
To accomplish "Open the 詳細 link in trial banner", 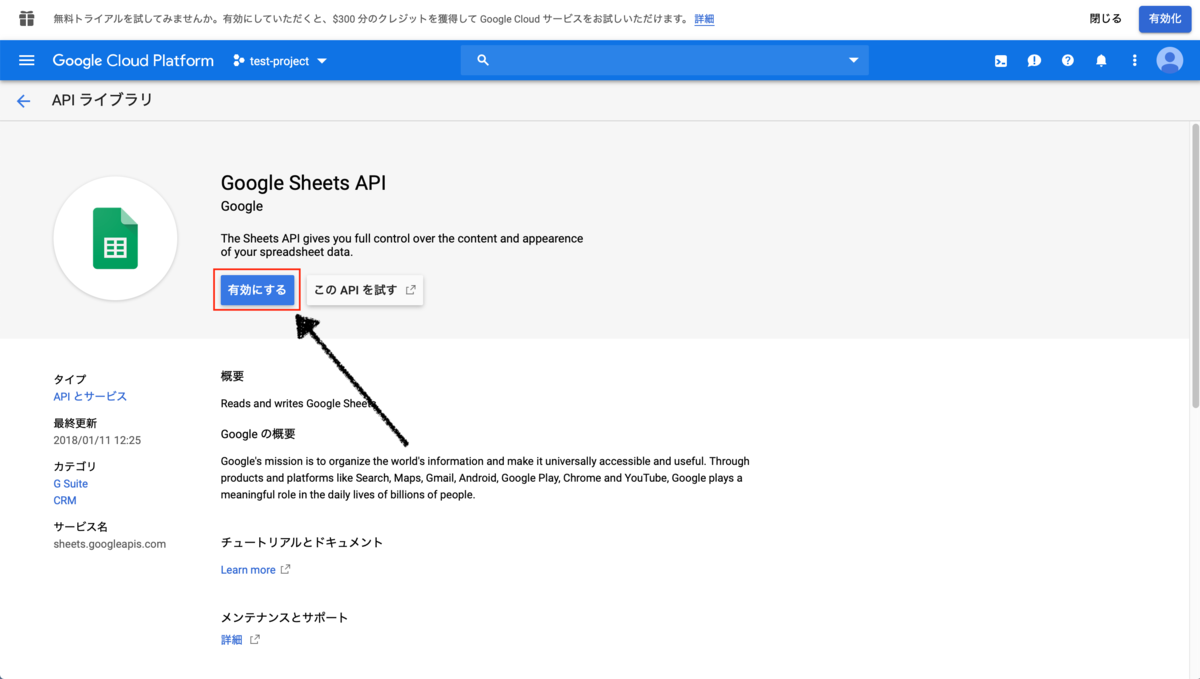I will click(x=704, y=19).
